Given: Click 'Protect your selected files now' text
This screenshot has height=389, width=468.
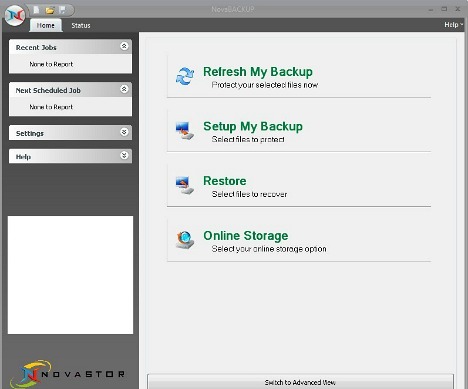Looking at the screenshot, I should (265, 85).
